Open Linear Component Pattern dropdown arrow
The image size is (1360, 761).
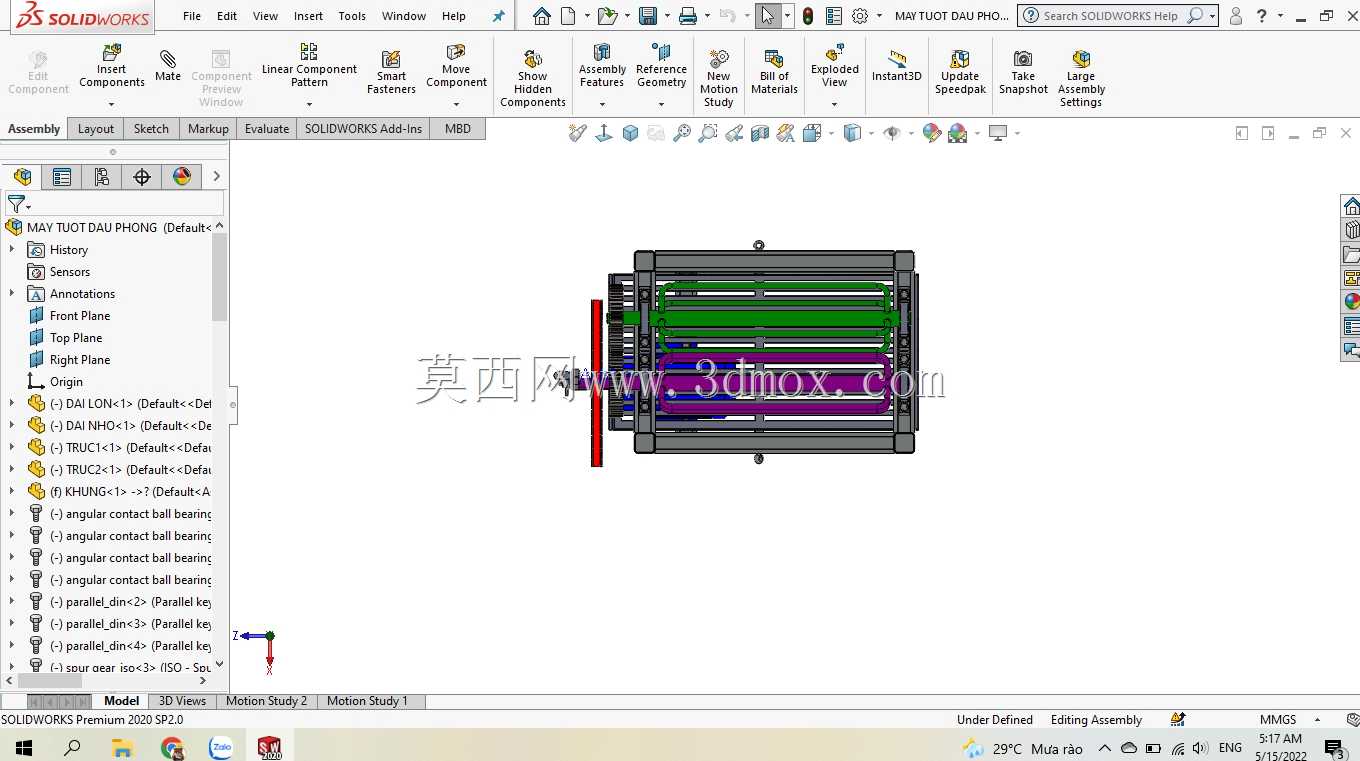click(309, 104)
